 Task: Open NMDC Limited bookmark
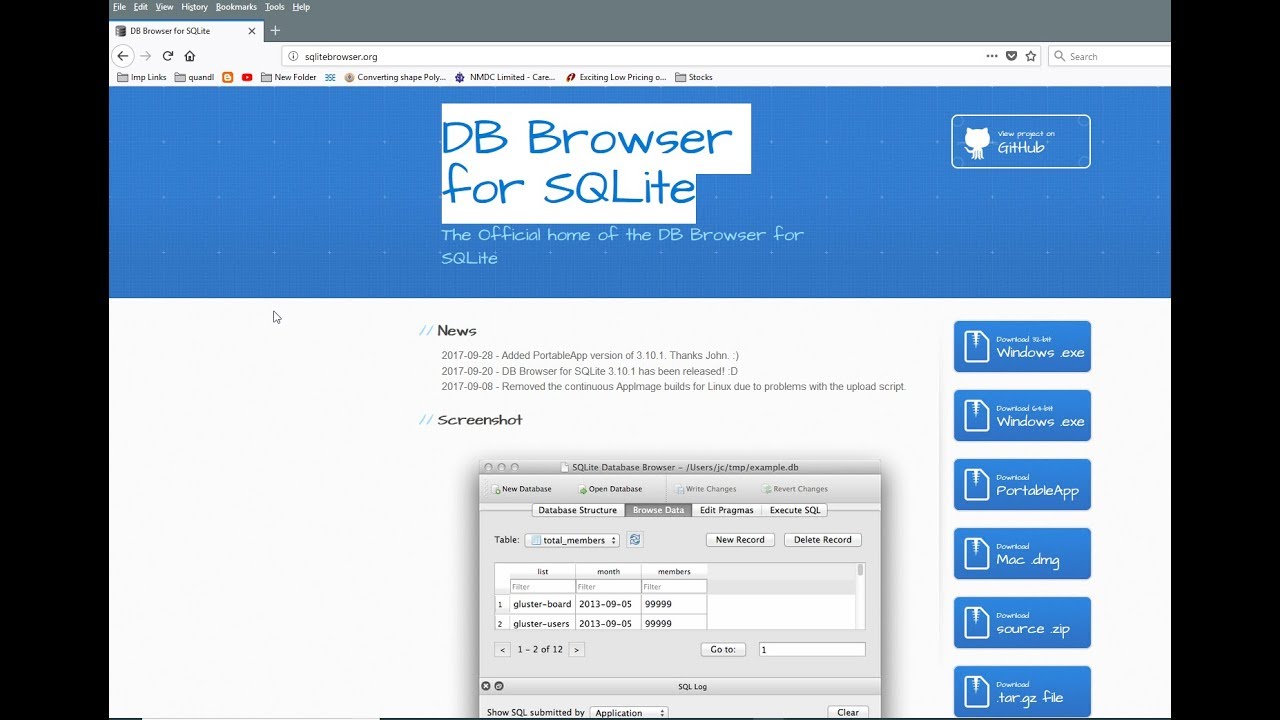coord(505,77)
